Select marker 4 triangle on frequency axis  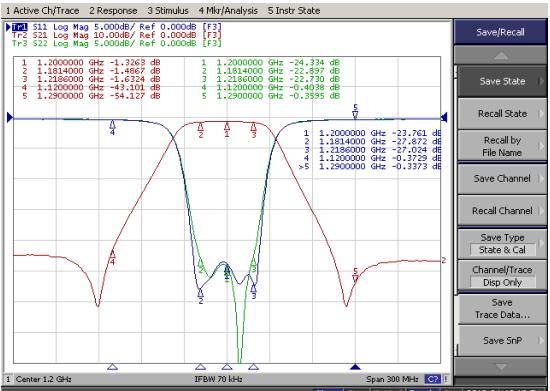click(x=112, y=367)
